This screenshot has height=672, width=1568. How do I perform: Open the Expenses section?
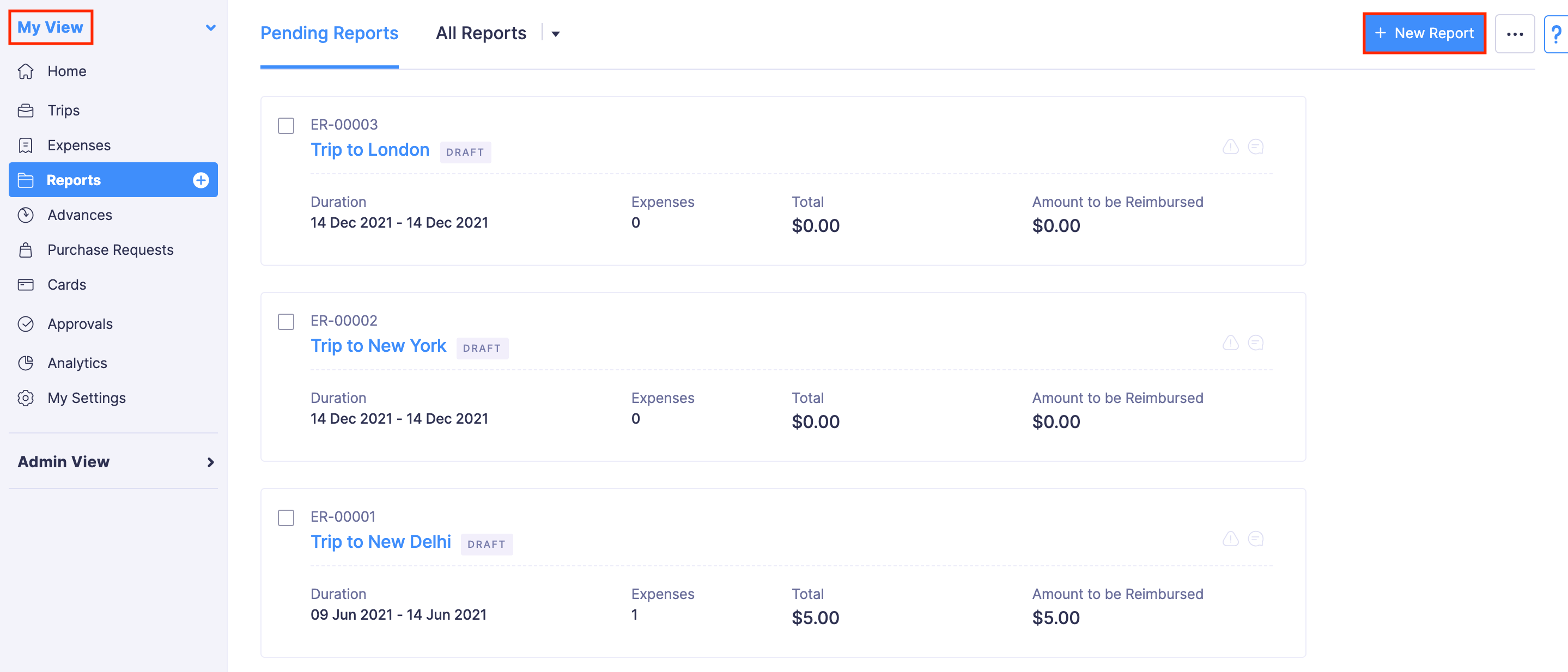pos(80,145)
